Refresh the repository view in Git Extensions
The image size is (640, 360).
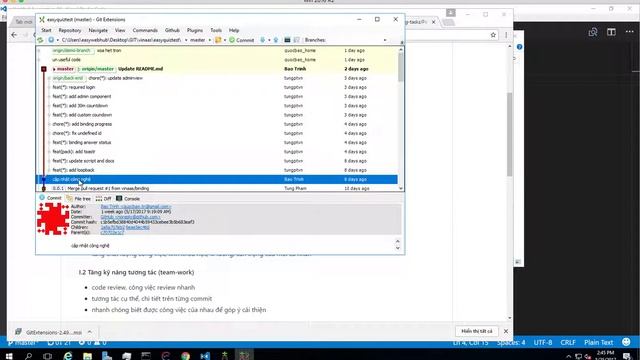click(x=40, y=40)
